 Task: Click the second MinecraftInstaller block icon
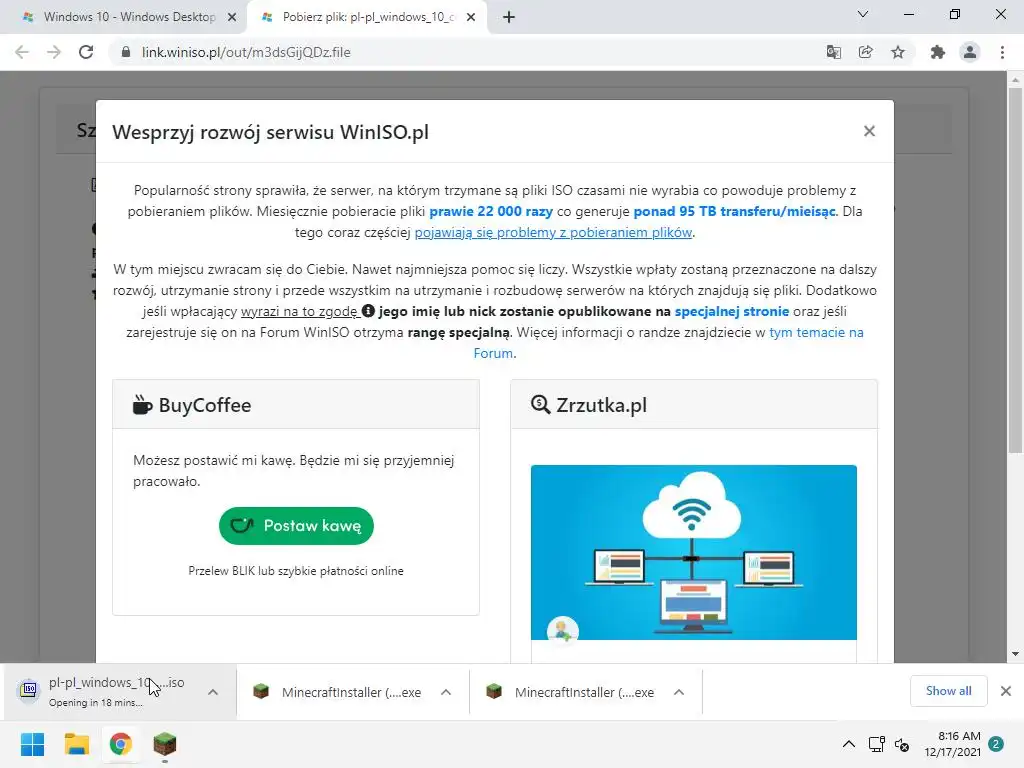coord(494,692)
